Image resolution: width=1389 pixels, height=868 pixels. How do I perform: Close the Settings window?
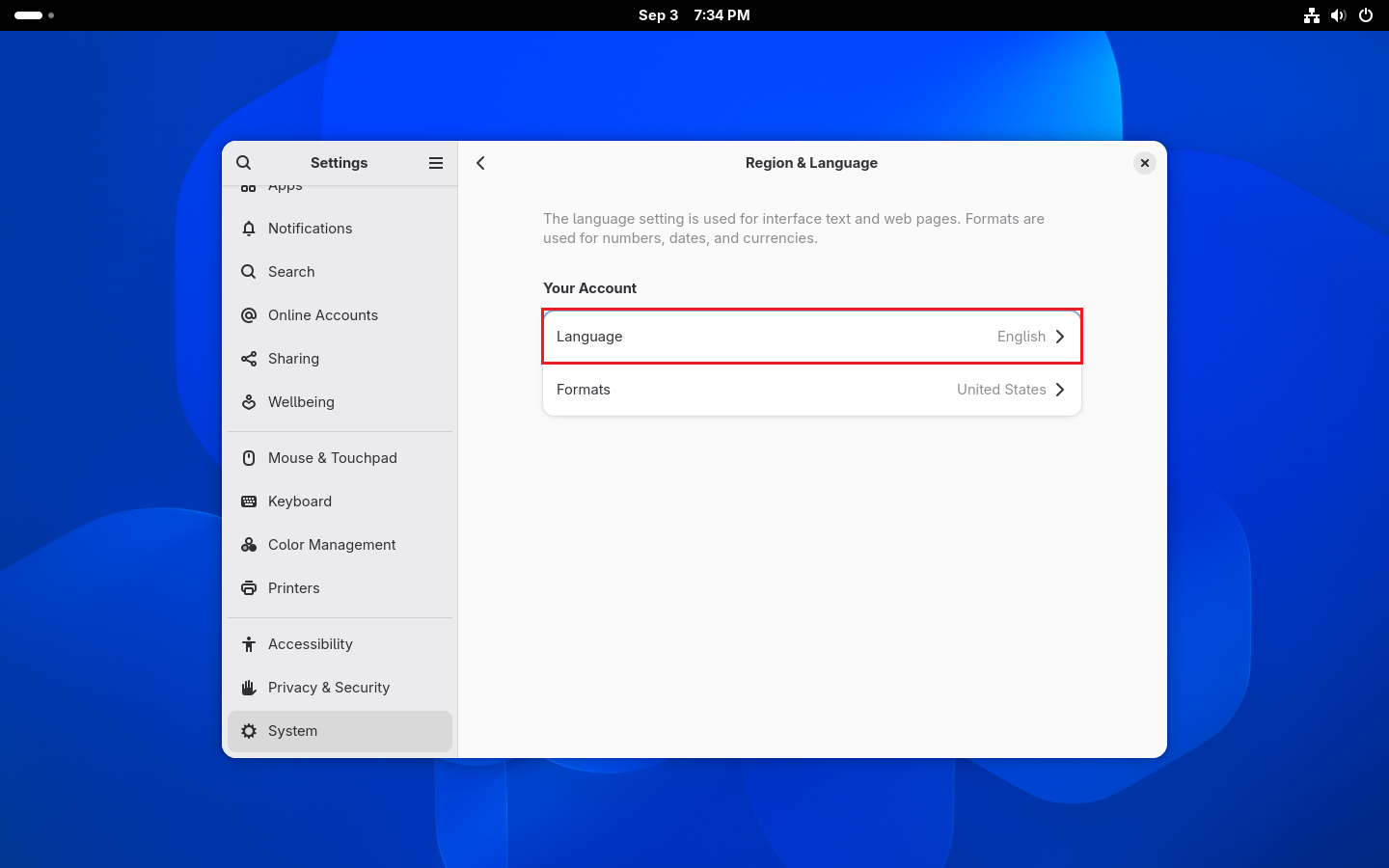tap(1145, 163)
